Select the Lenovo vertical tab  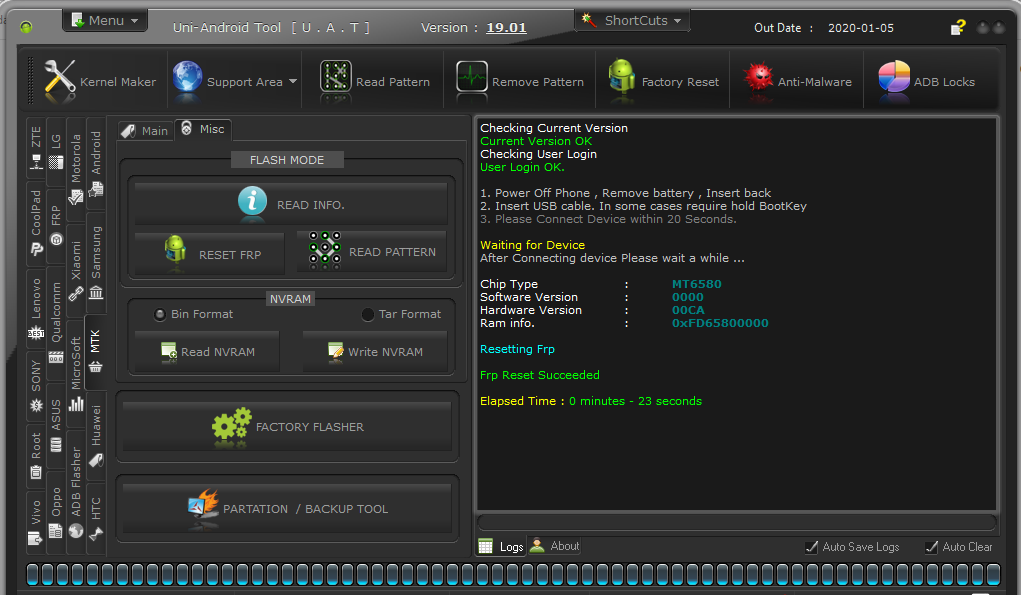click(36, 308)
